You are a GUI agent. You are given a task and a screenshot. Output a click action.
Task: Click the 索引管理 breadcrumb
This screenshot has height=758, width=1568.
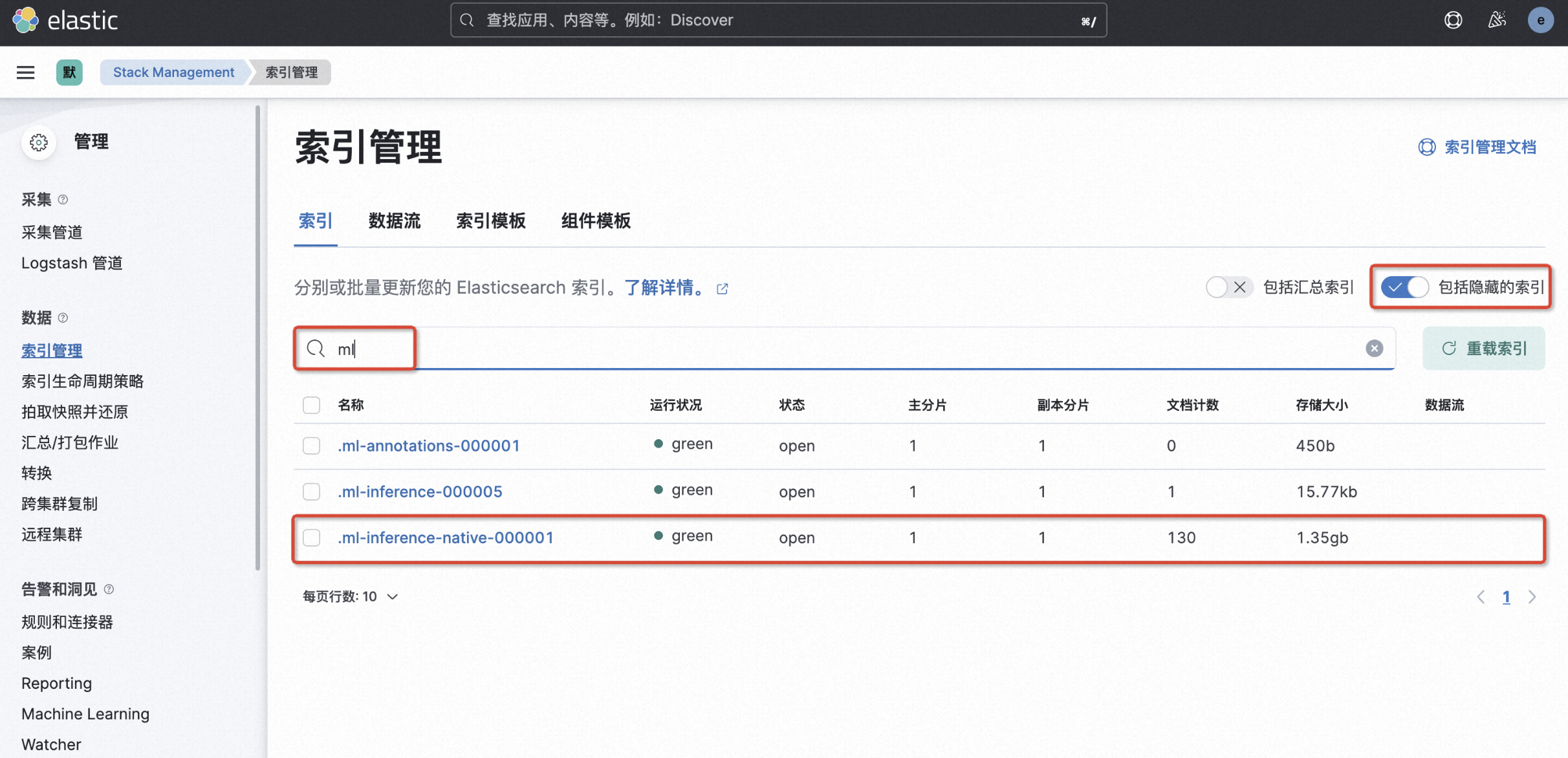coord(292,72)
